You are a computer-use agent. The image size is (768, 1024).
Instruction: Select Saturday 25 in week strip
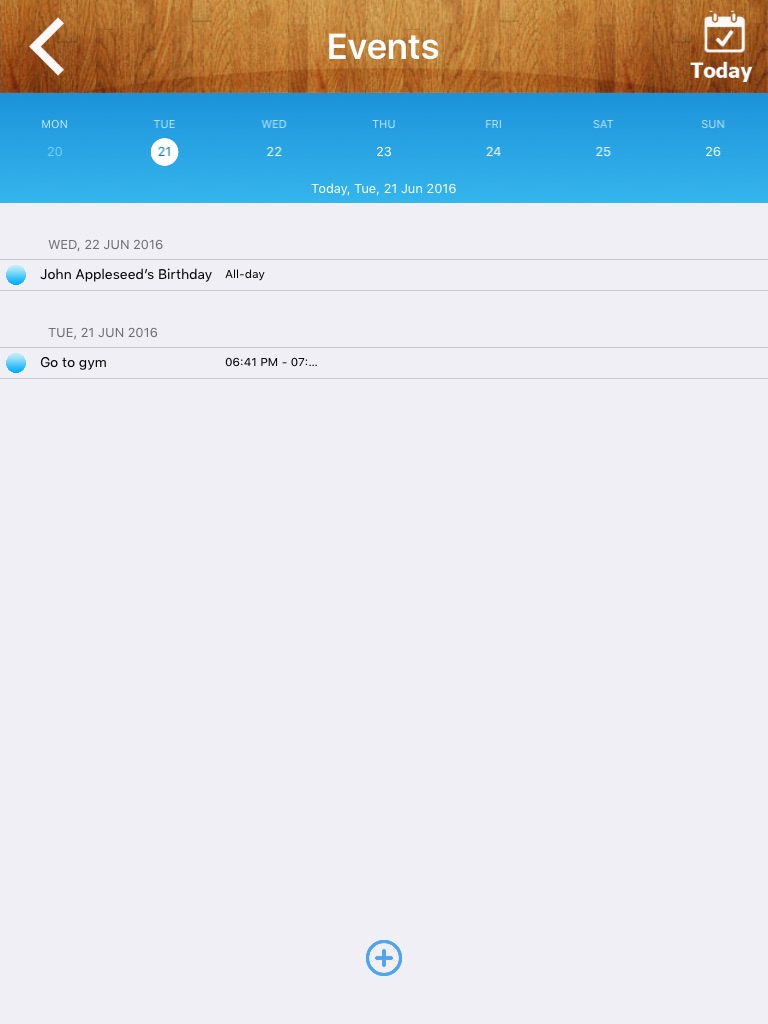click(603, 152)
